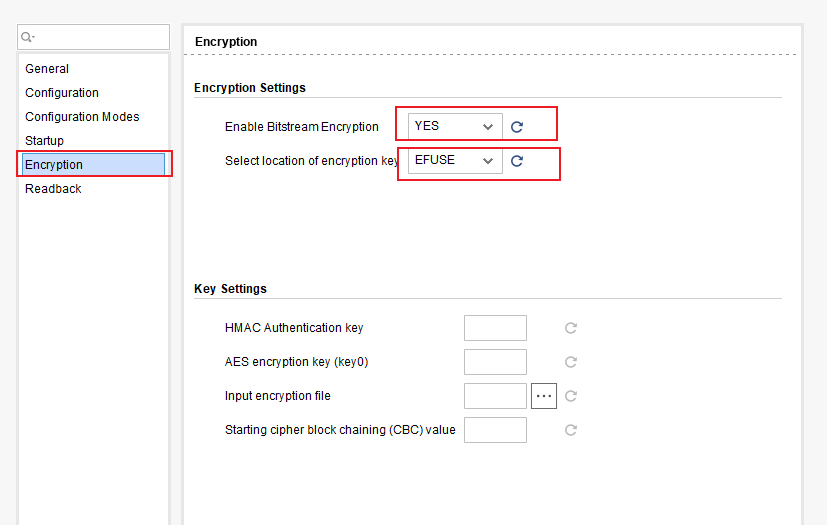The width and height of the screenshot is (827, 525).
Task: Reset the AES encryption key (key0) field
Action: point(571,362)
